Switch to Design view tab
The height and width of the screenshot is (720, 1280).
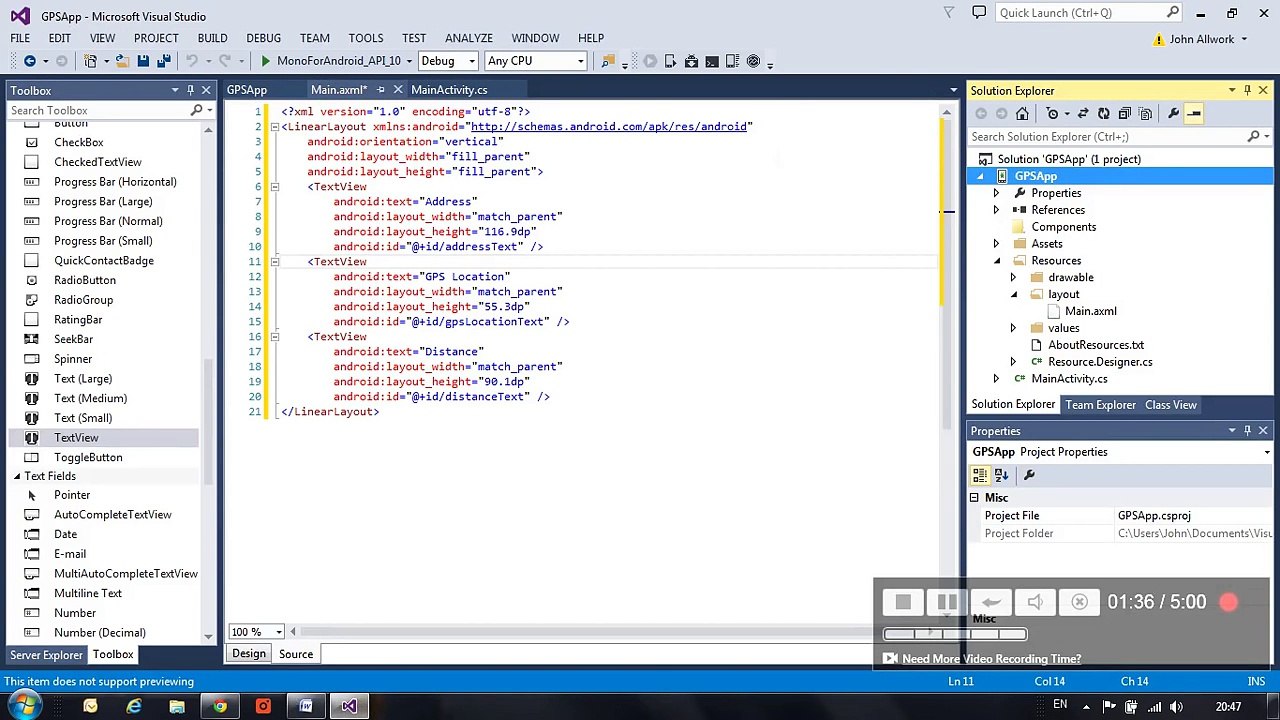click(x=249, y=654)
